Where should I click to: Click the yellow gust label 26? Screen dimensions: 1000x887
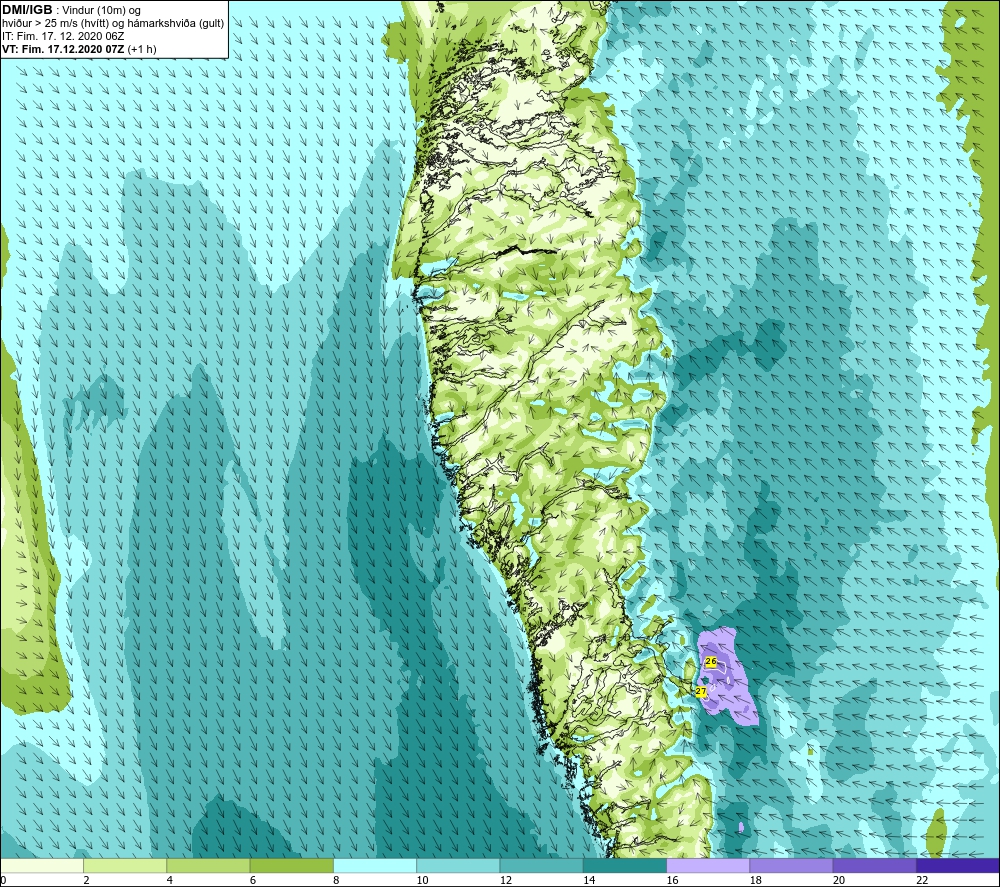(x=711, y=662)
